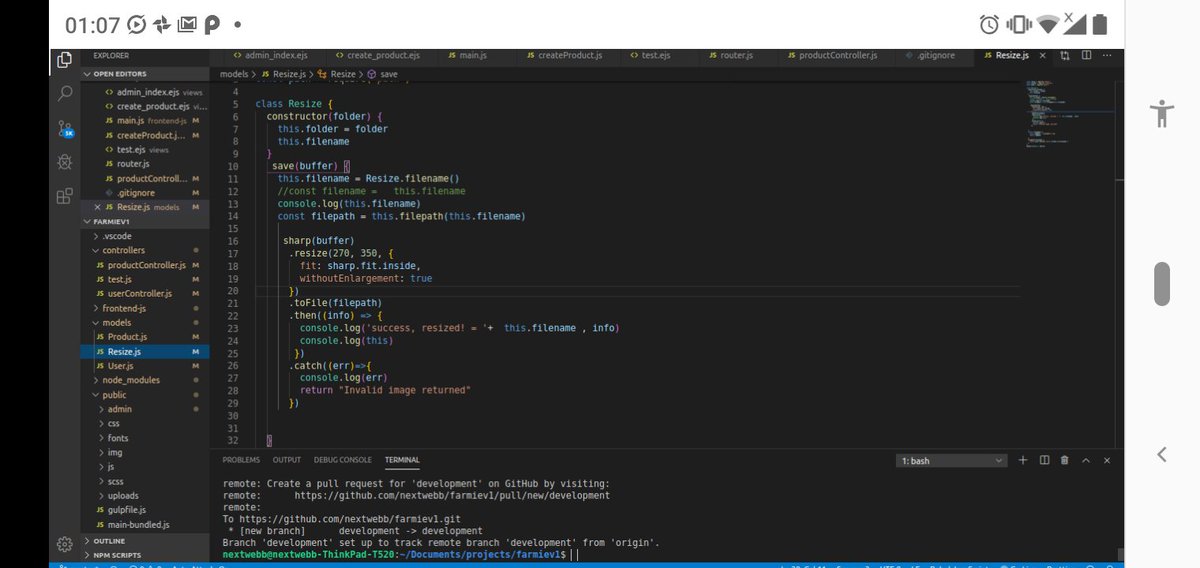Collapse the controllers folder

click(x=123, y=250)
